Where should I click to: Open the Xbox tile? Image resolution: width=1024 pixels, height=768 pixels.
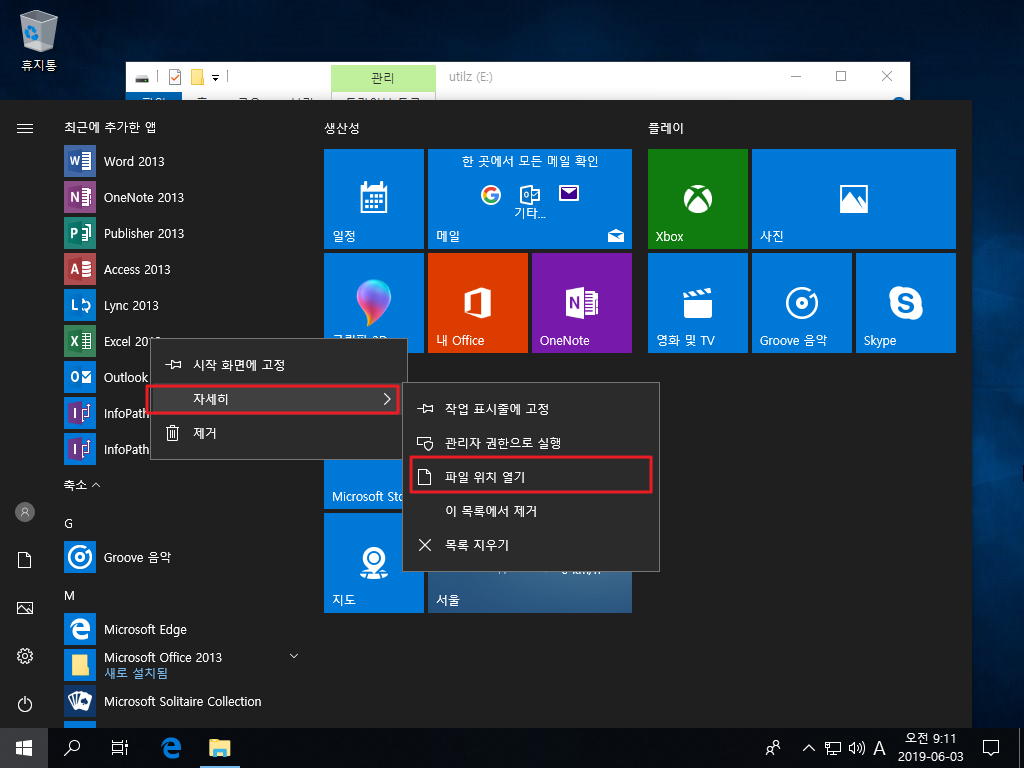[x=697, y=199]
